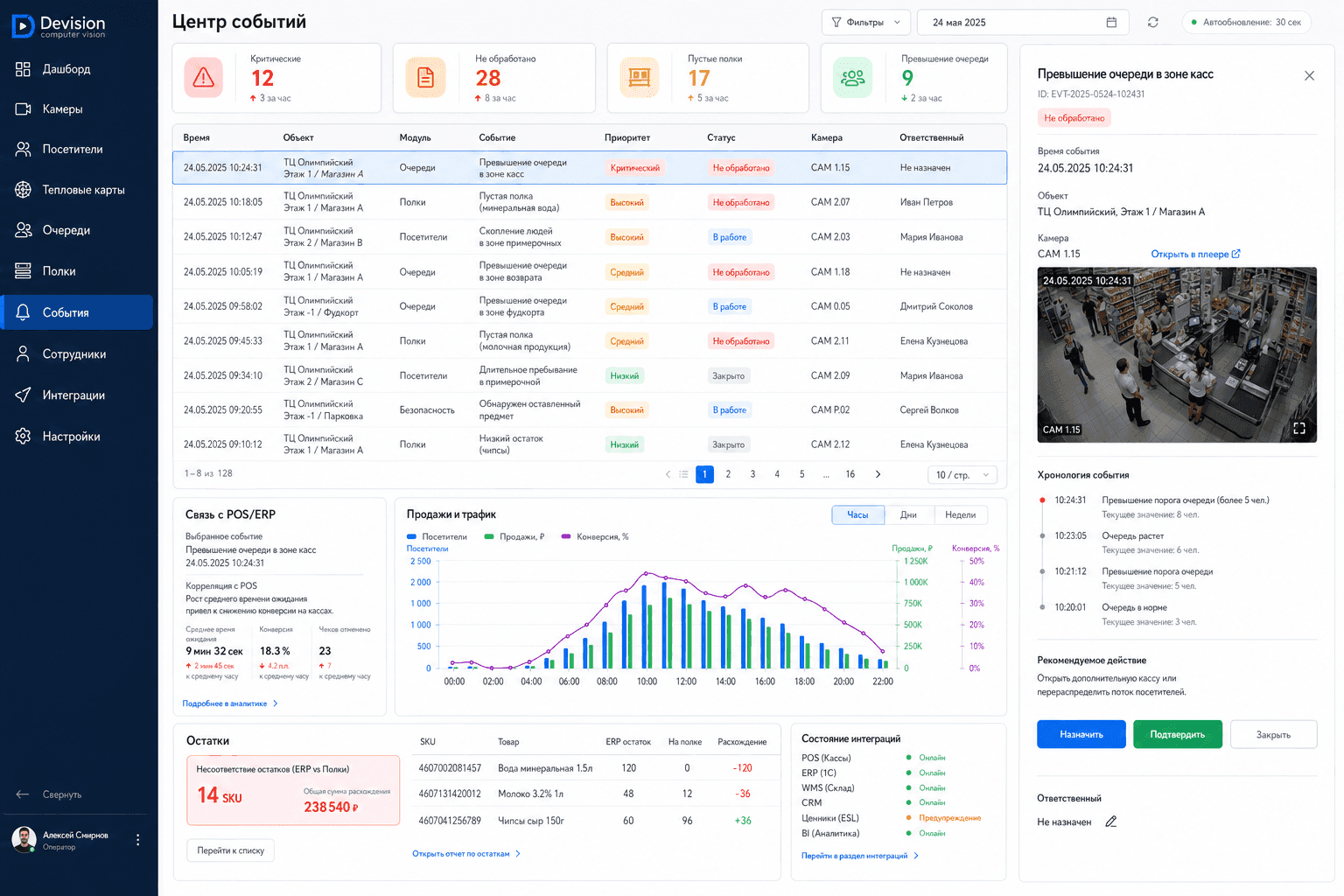Toggle Конверсия, % legend item
This screenshot has width=1344, height=896.
595,536
